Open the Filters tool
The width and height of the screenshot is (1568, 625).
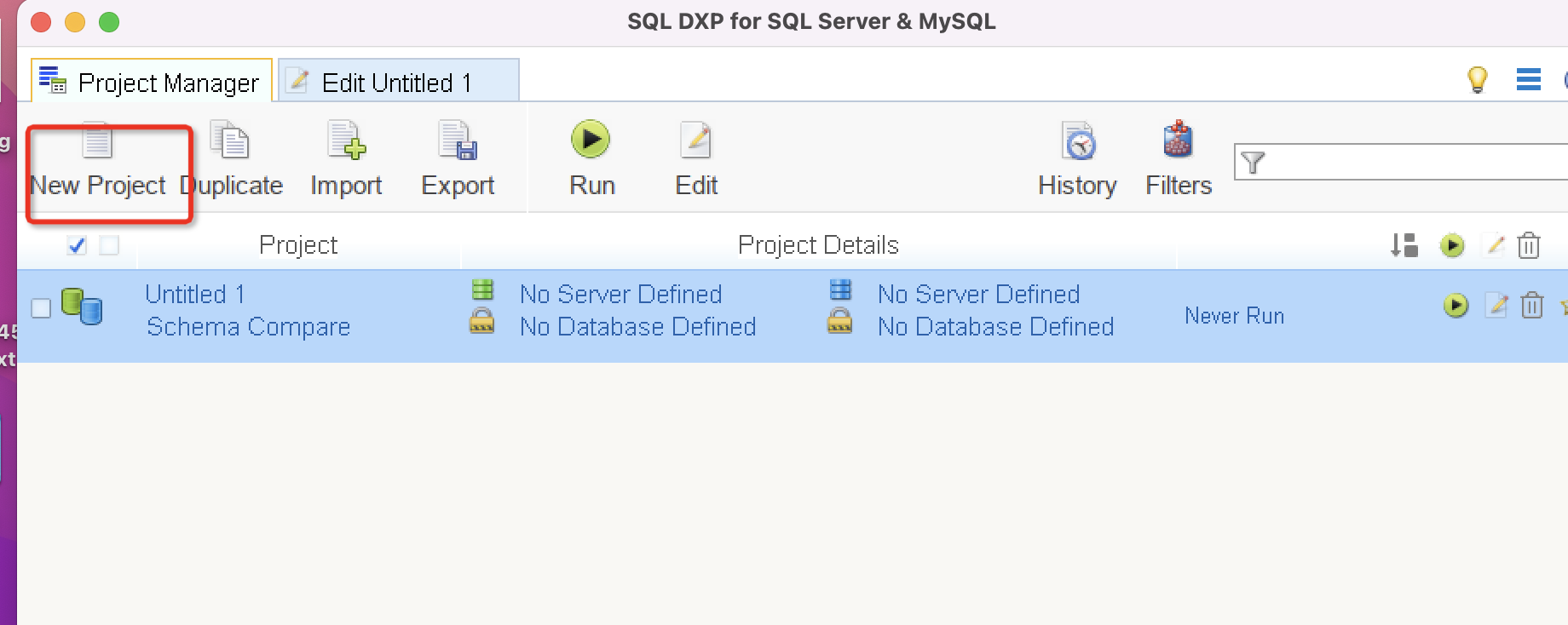[x=1179, y=161]
